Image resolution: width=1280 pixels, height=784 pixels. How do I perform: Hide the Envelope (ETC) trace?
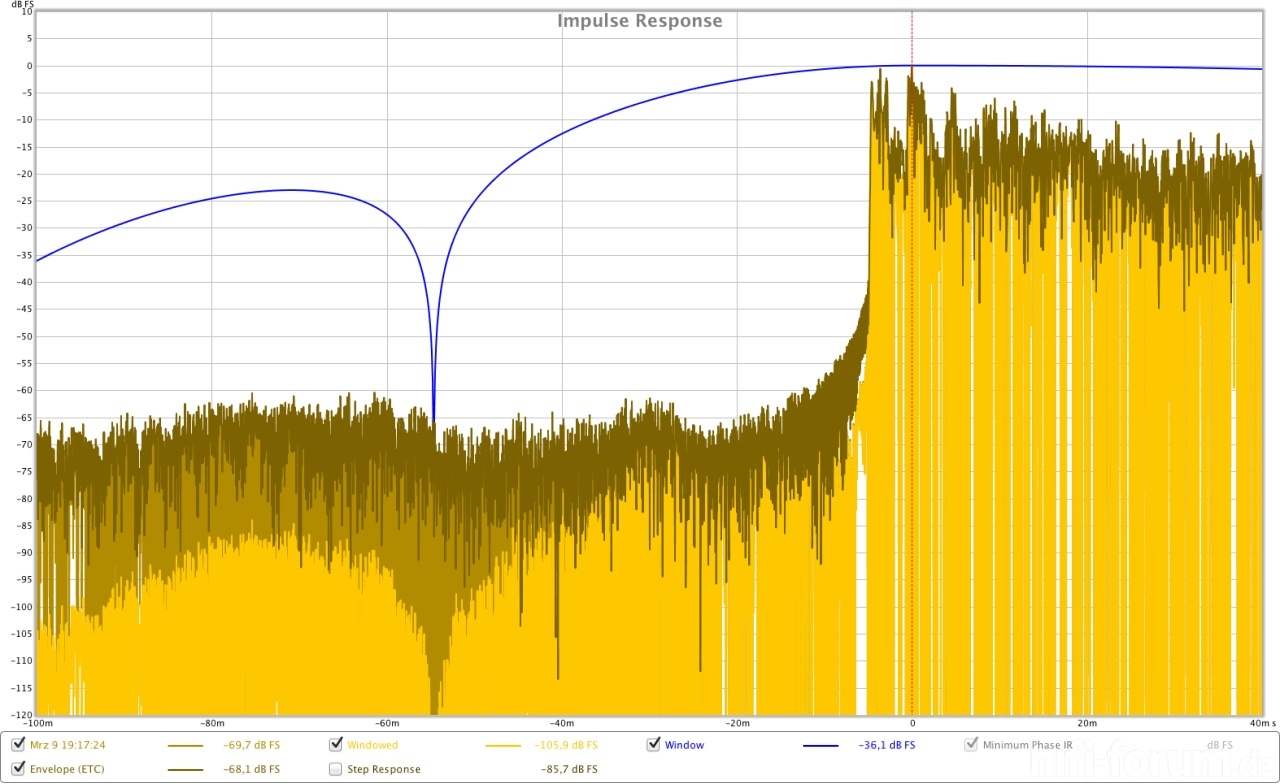click(18, 769)
